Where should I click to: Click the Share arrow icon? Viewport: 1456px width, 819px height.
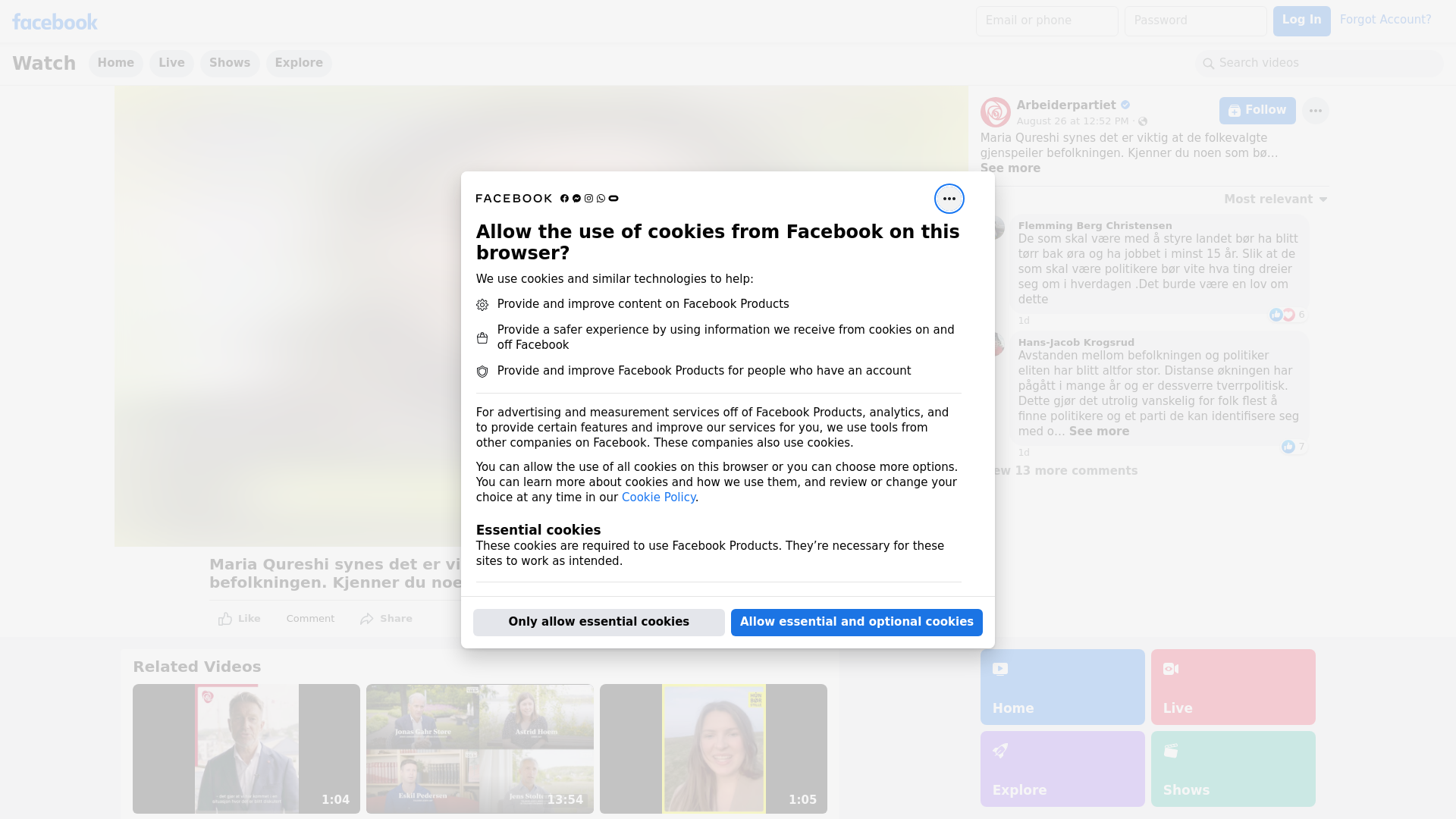[x=367, y=619]
